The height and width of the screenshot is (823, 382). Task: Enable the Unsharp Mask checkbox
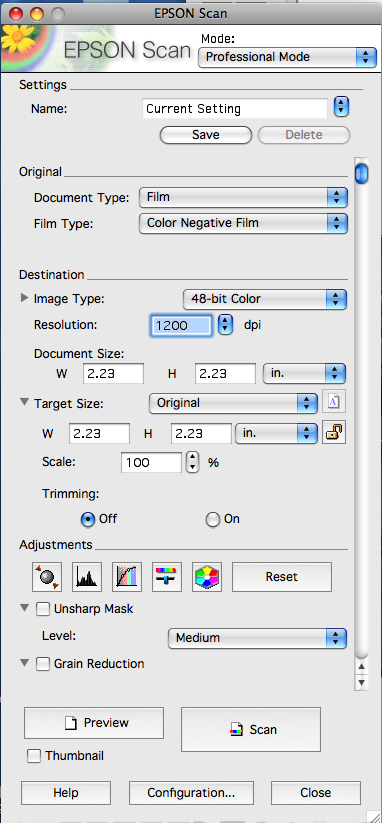[x=43, y=609]
